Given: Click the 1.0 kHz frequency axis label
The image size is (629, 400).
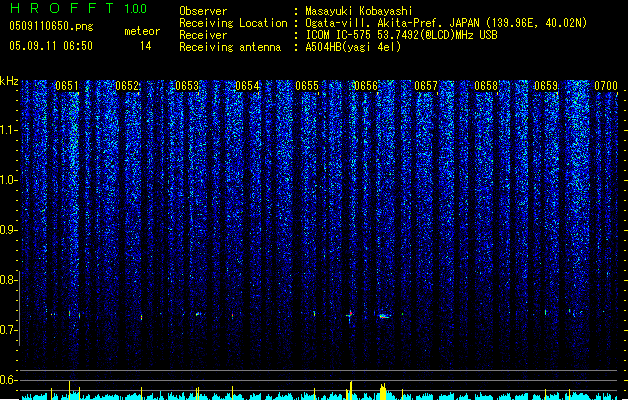Looking at the screenshot, I should pyautogui.click(x=8, y=180).
